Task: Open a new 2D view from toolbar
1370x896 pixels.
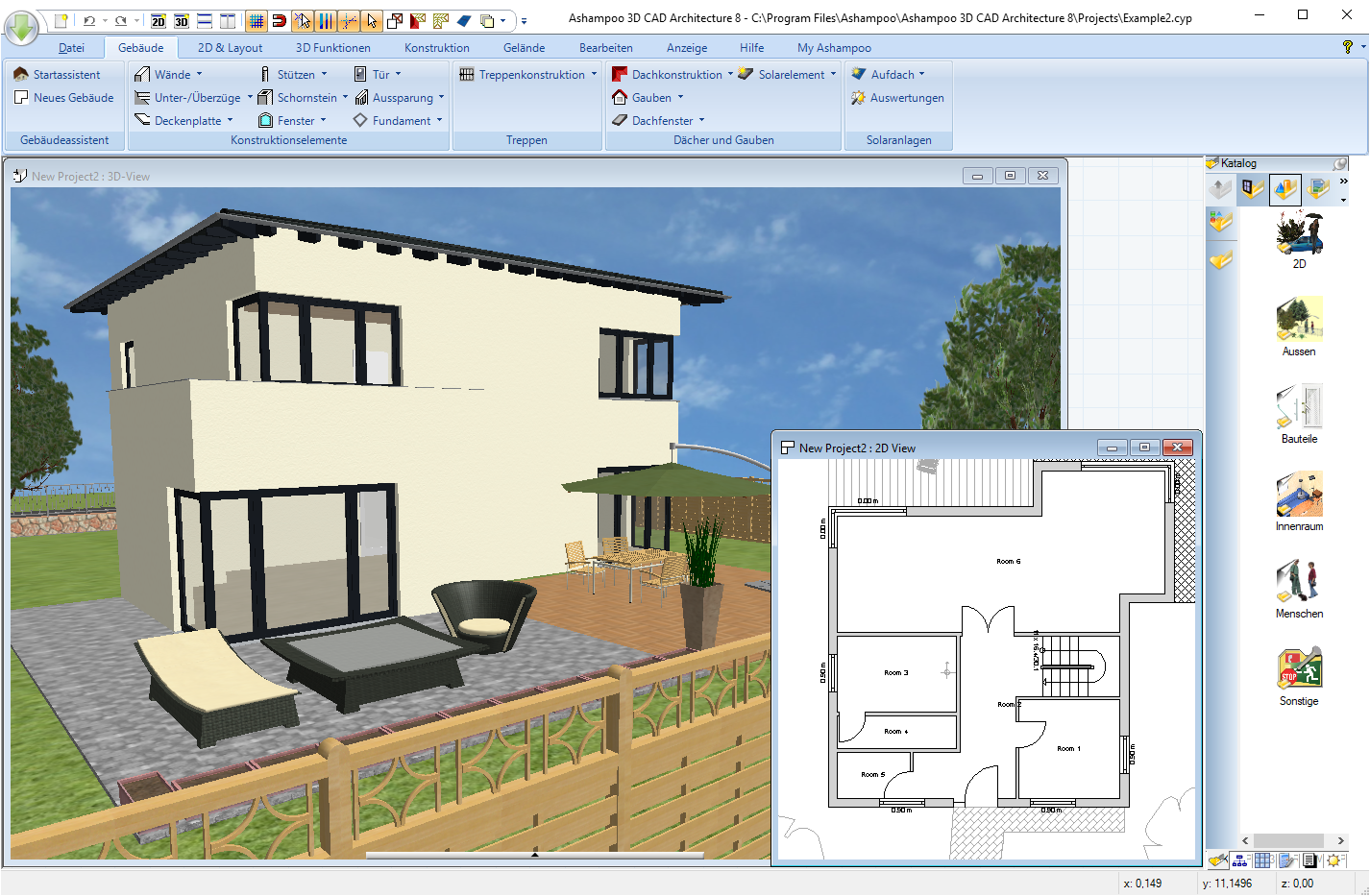Action: pyautogui.click(x=159, y=20)
